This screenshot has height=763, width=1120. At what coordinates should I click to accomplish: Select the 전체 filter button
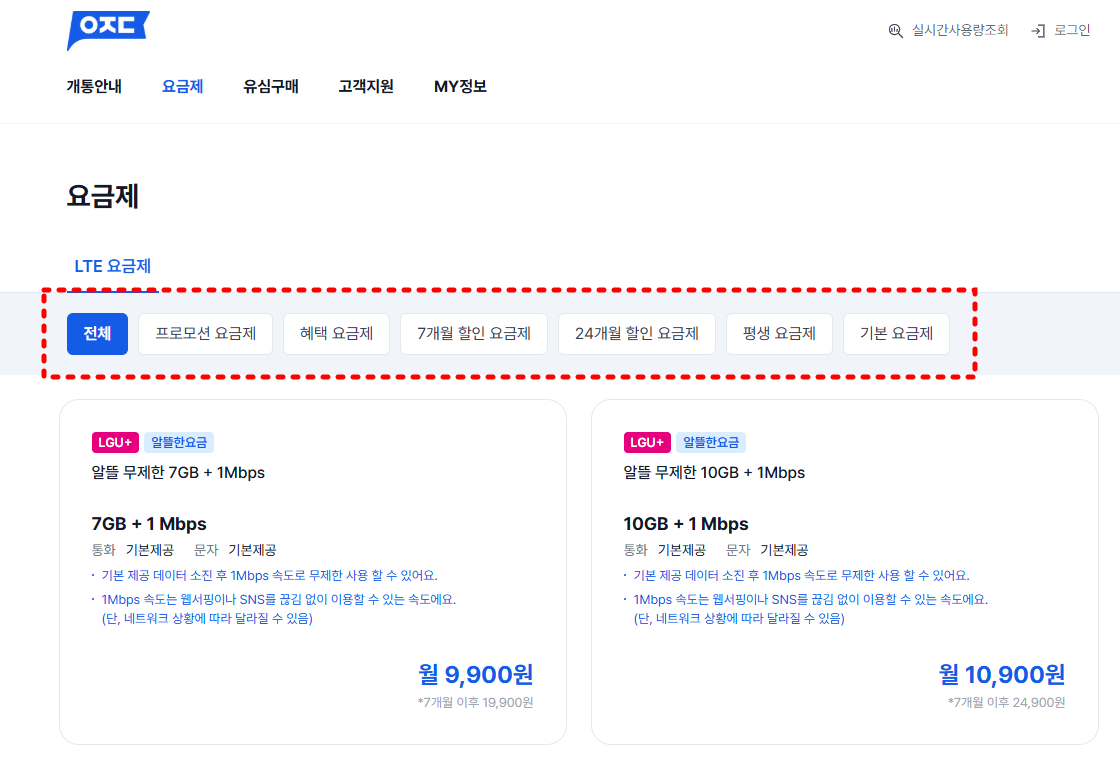pos(97,334)
